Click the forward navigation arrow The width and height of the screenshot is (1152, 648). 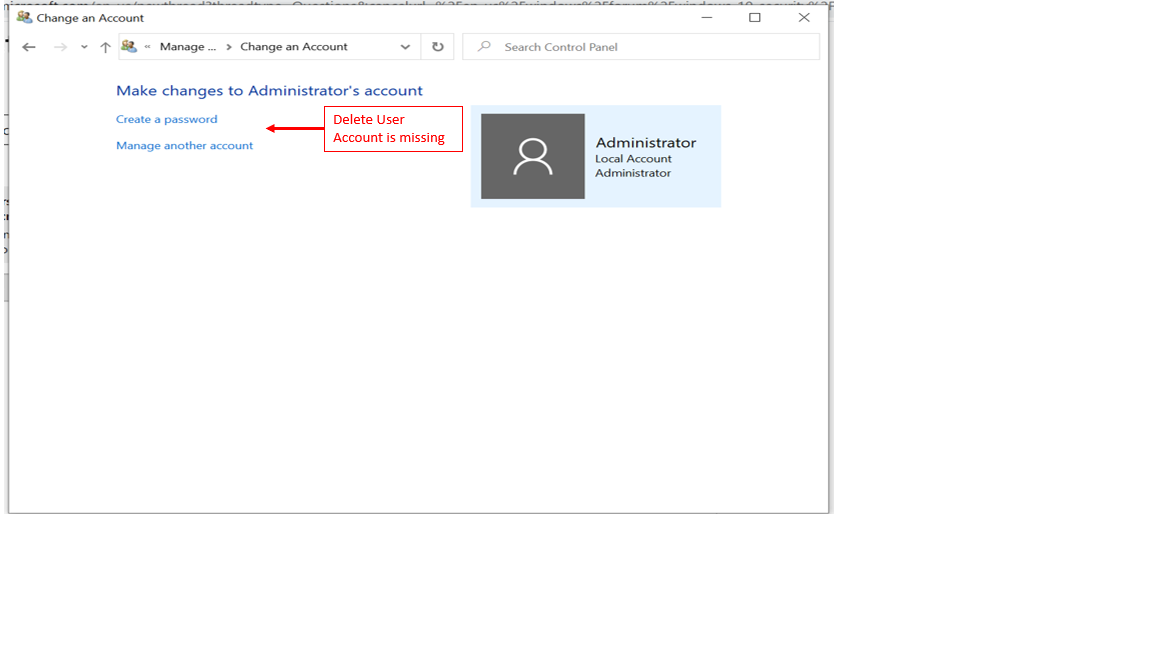coord(60,47)
